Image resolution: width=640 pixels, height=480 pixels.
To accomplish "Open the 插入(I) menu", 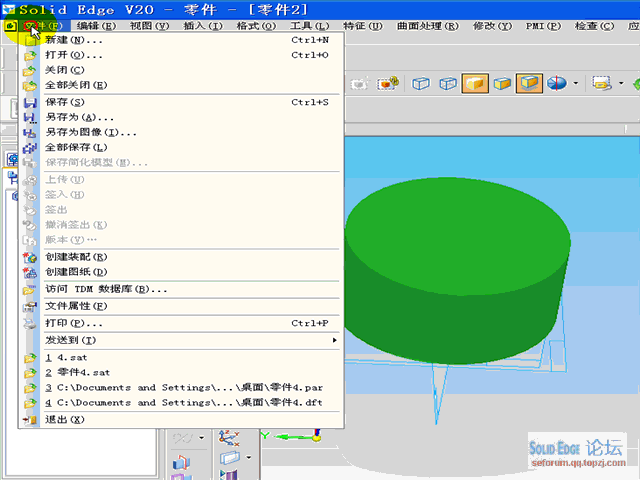I will (x=203, y=26).
